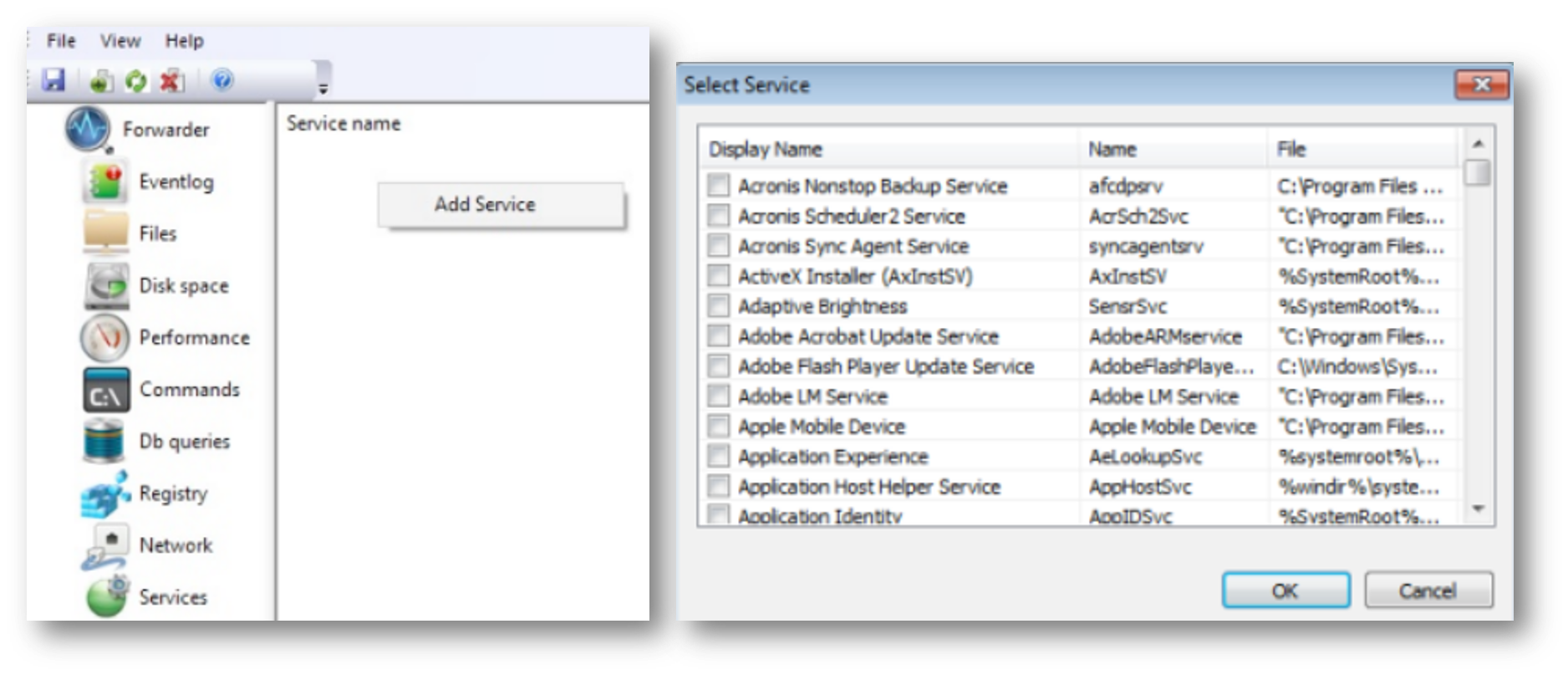1568x675 pixels.
Task: Click the green refresh toolbar icon
Action: point(135,81)
